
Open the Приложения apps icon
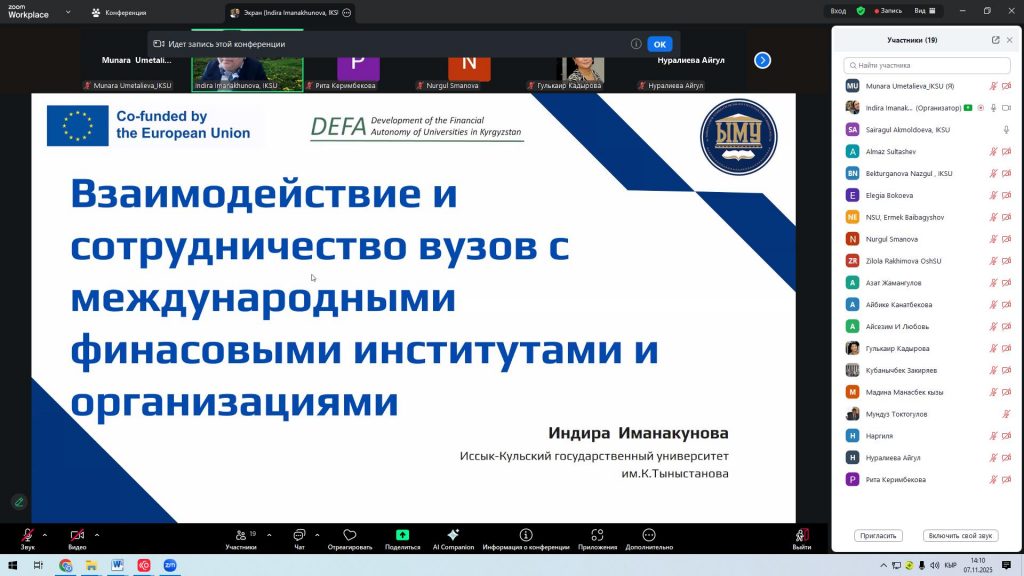[597, 535]
